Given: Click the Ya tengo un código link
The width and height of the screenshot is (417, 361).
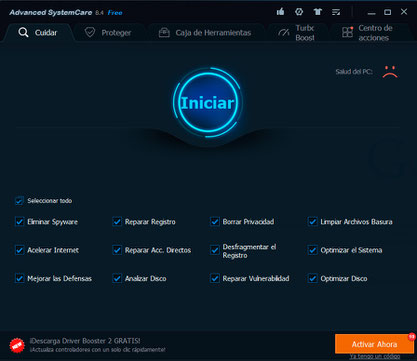Looking at the screenshot, I should pyautogui.click(x=375, y=357).
